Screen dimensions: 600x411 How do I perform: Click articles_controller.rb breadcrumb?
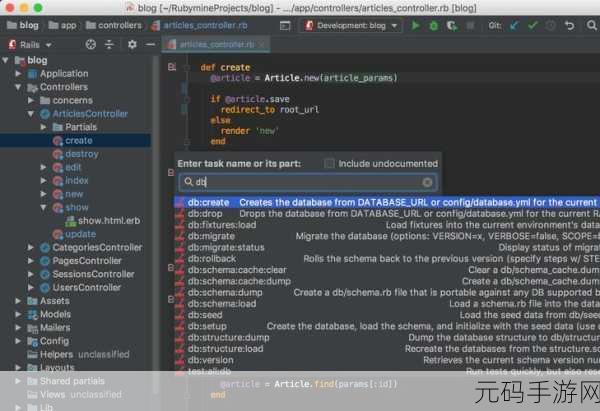(x=199, y=26)
